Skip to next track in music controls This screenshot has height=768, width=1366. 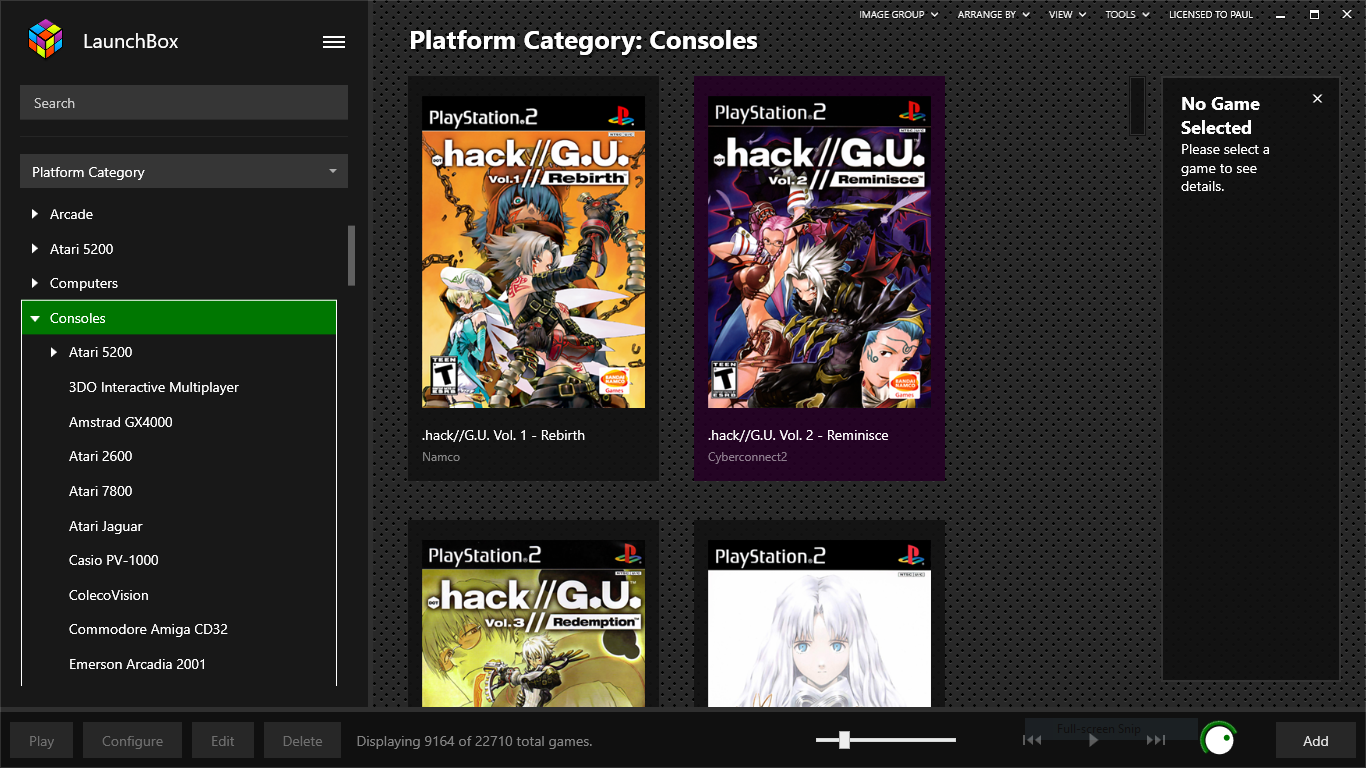[x=1156, y=740]
